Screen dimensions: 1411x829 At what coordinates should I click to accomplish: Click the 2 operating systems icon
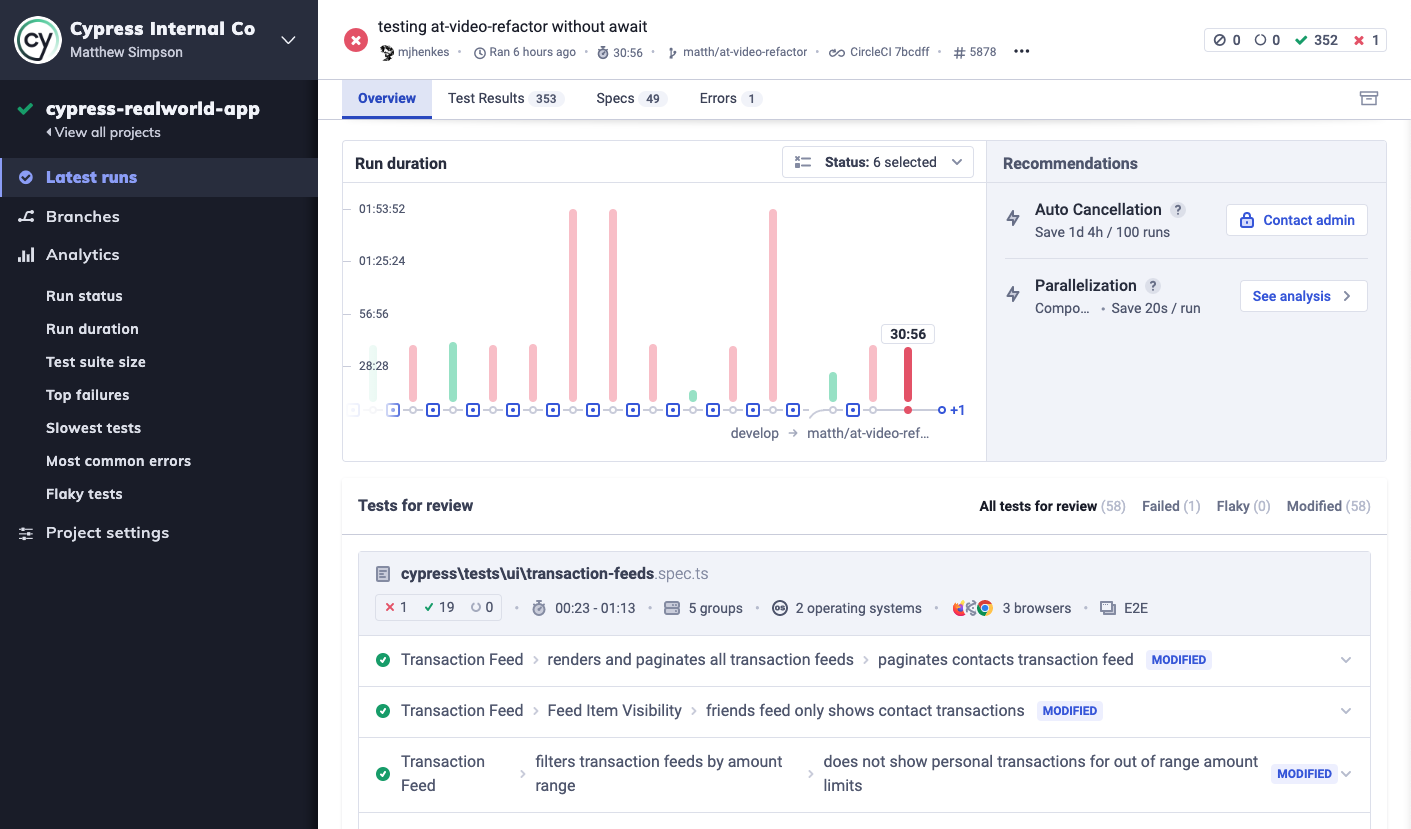click(779, 608)
